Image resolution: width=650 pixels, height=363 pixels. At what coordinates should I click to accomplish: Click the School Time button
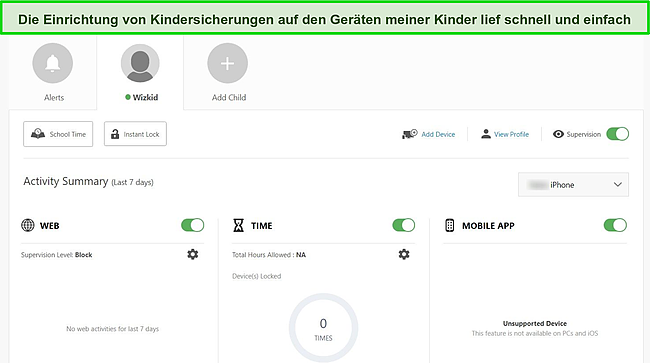pos(58,134)
